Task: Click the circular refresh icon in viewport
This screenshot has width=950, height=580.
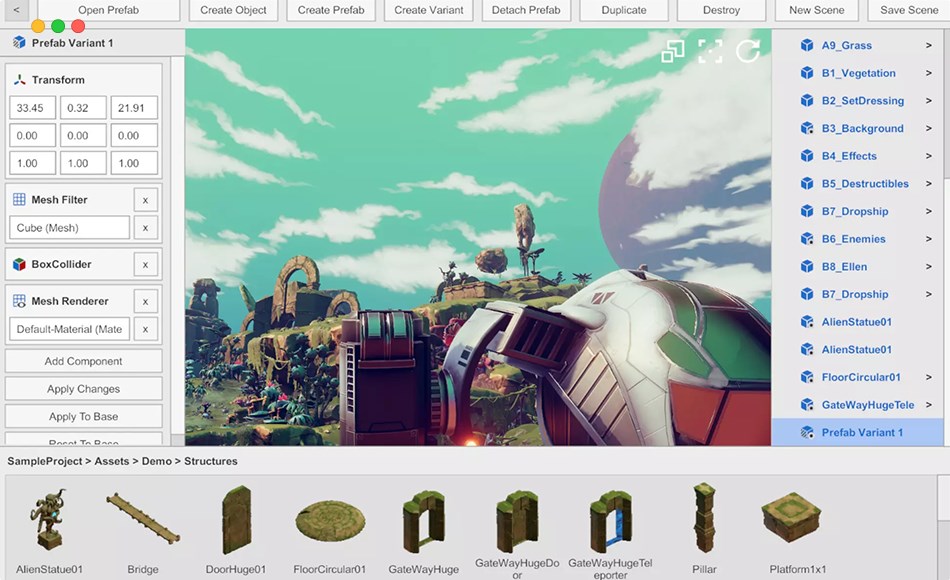Action: point(748,52)
